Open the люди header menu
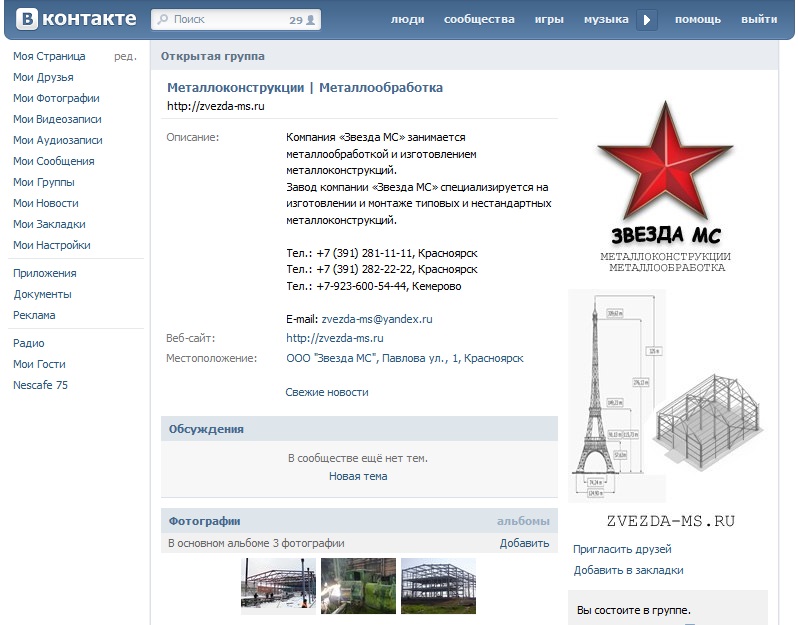 407,19
